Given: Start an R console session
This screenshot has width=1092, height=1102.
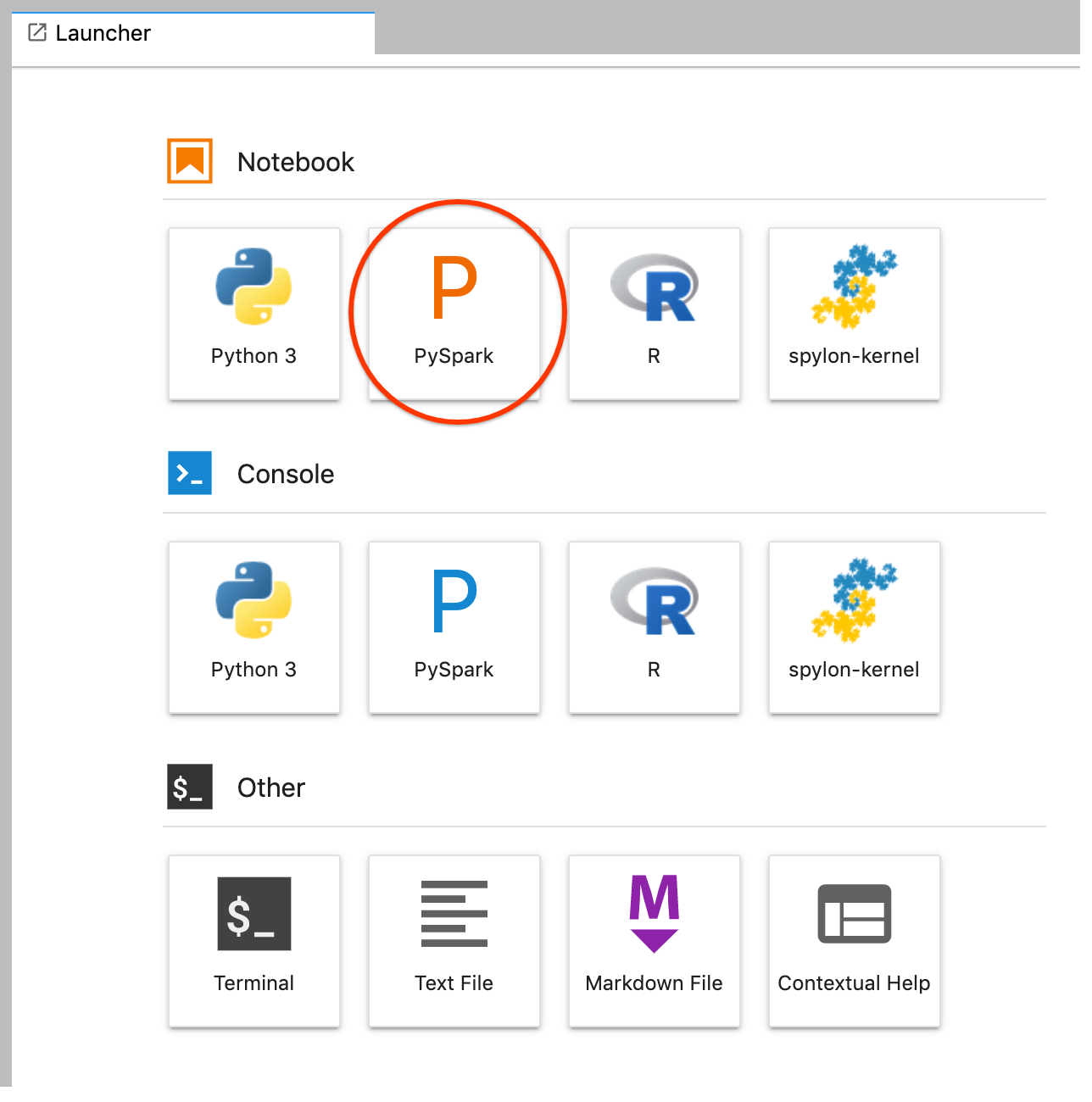Looking at the screenshot, I should [x=654, y=626].
